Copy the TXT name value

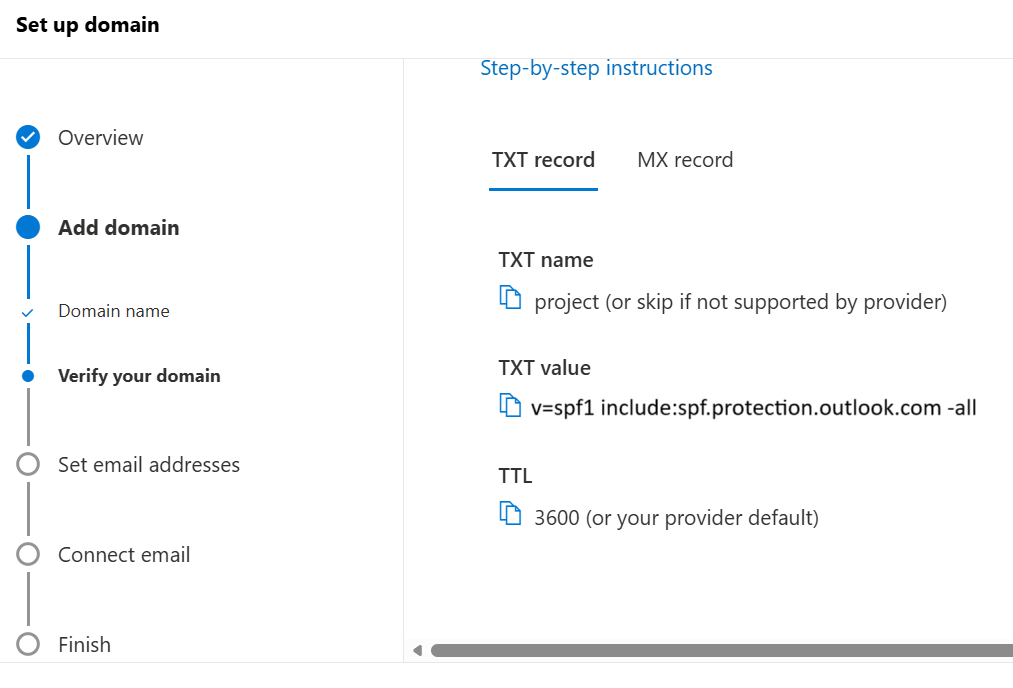pyautogui.click(x=510, y=298)
